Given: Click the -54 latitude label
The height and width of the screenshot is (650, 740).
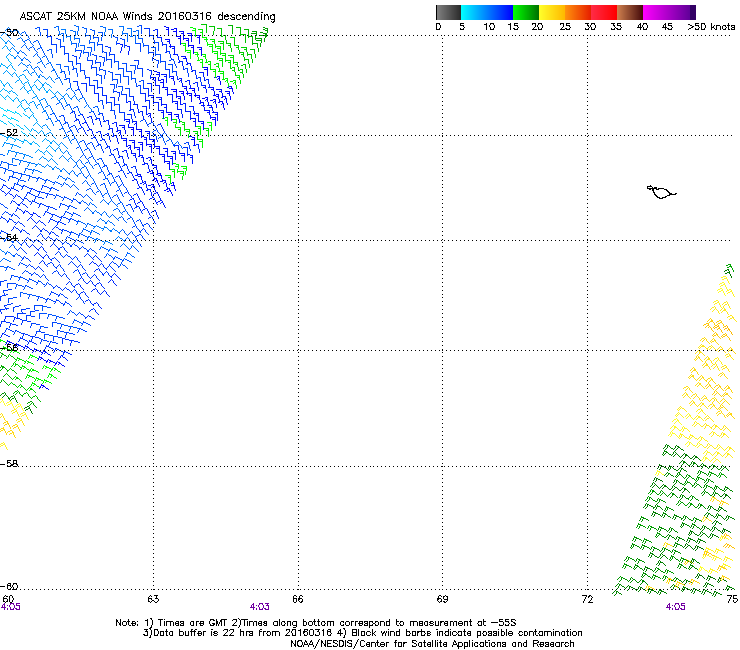Looking at the screenshot, I should (9, 237).
